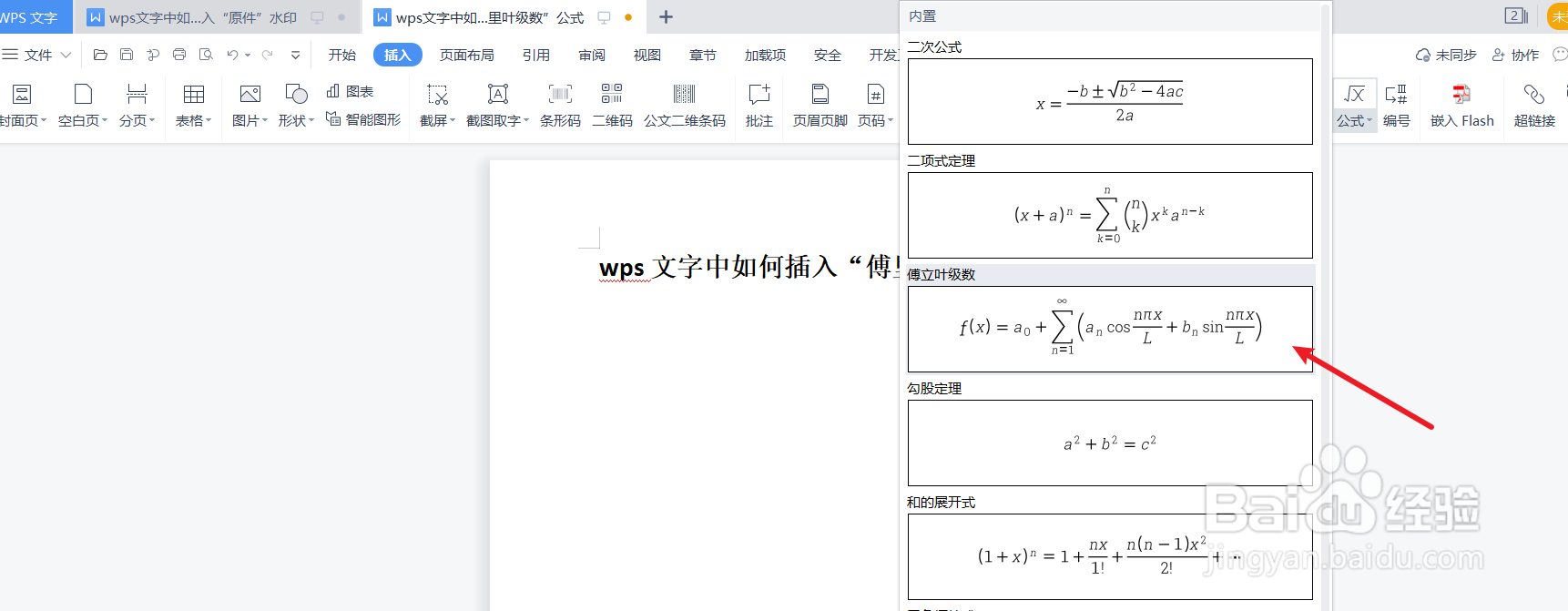Open the 安全 tab
The height and width of the screenshot is (611, 1568).
click(x=828, y=55)
